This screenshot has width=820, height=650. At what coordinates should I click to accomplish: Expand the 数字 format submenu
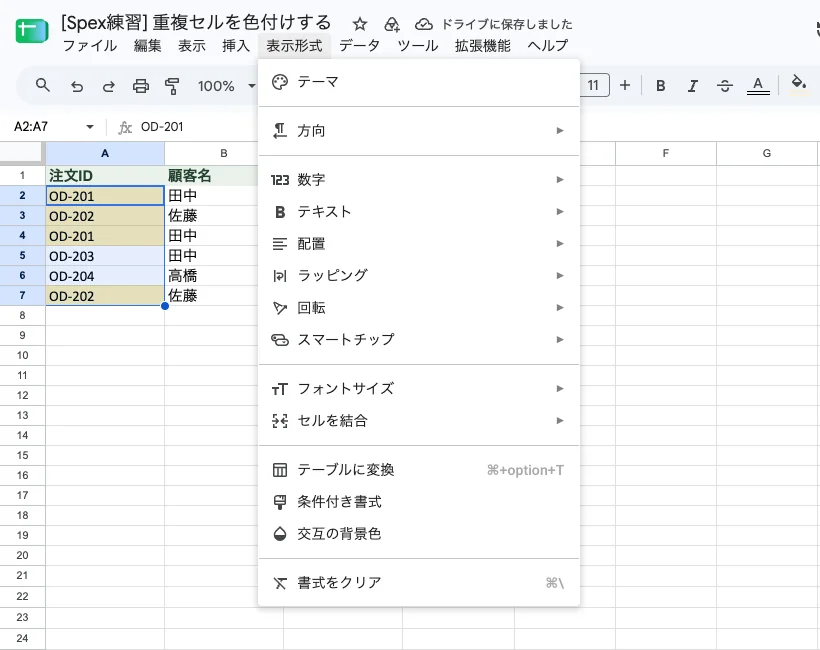(419, 180)
